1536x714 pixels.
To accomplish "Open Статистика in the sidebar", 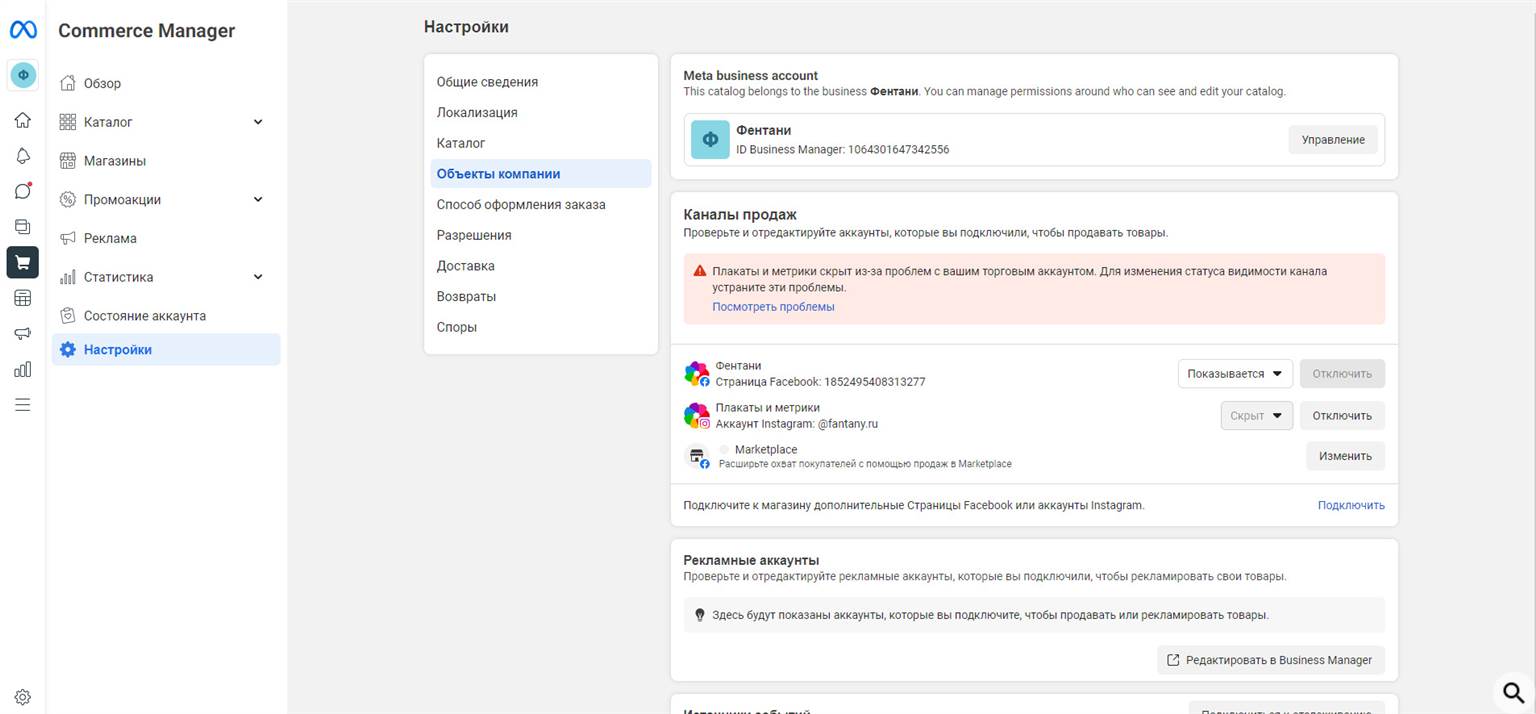I will click(x=166, y=277).
